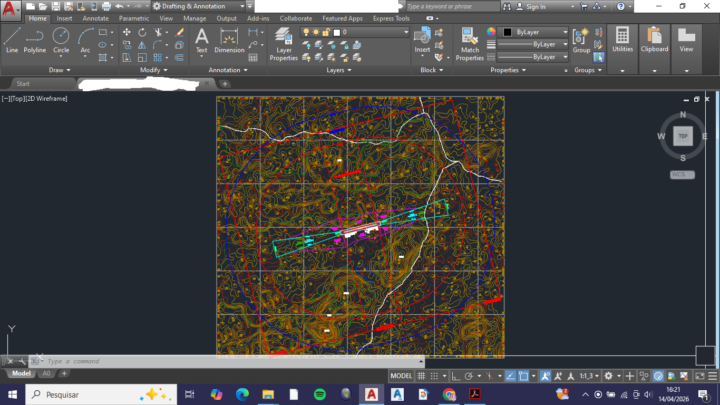Open the Express Tools ribbon tab
This screenshot has width=720, height=405.
(391, 18)
